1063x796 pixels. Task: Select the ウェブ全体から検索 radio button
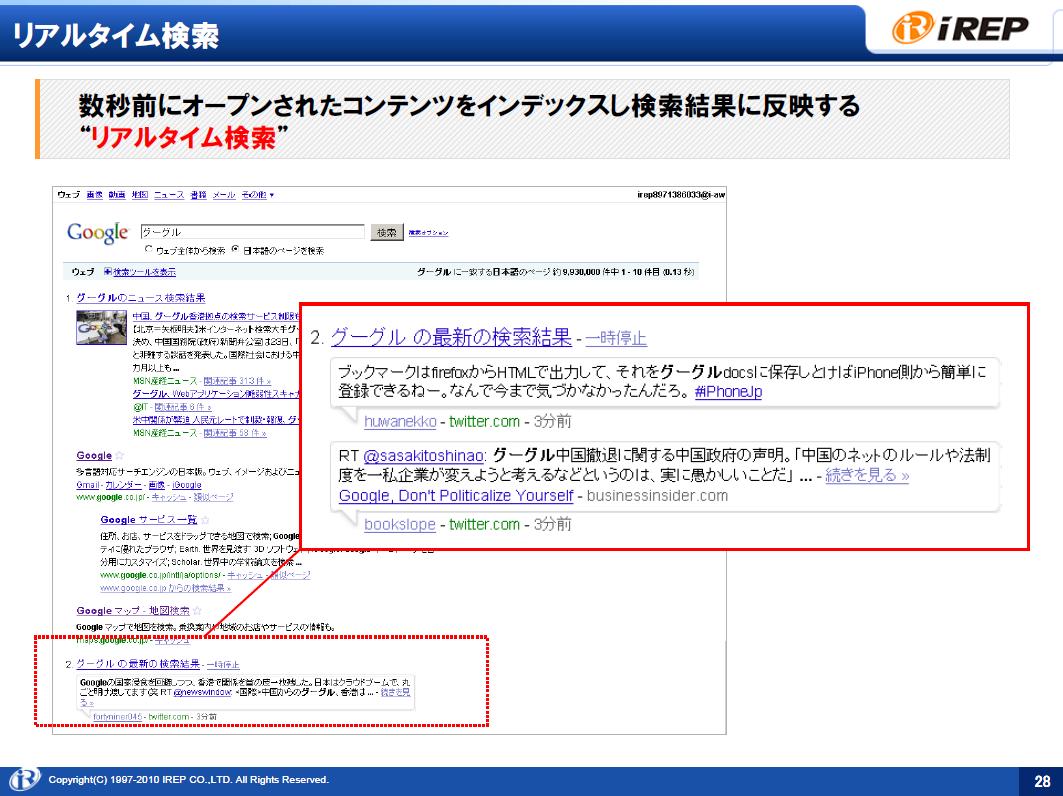[x=148, y=250]
